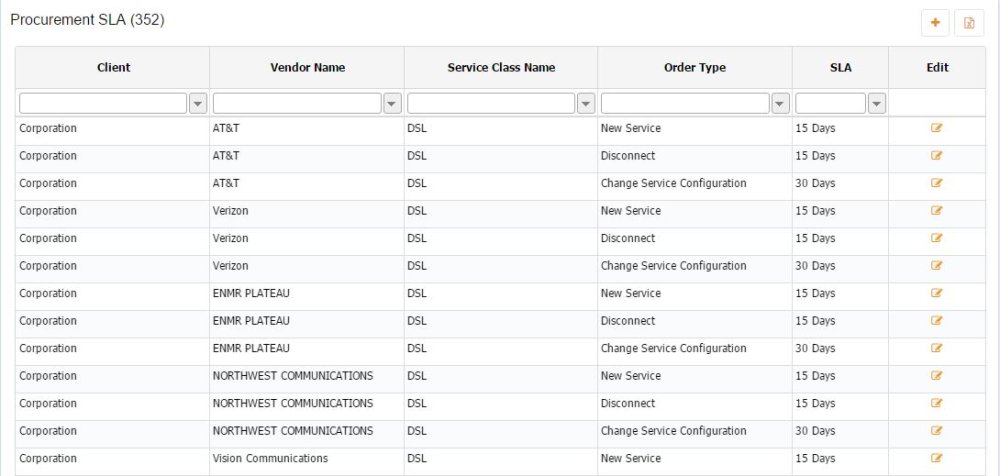Image resolution: width=1000 pixels, height=476 pixels.
Task: Click the orange plus add SLA icon
Action: (x=935, y=23)
